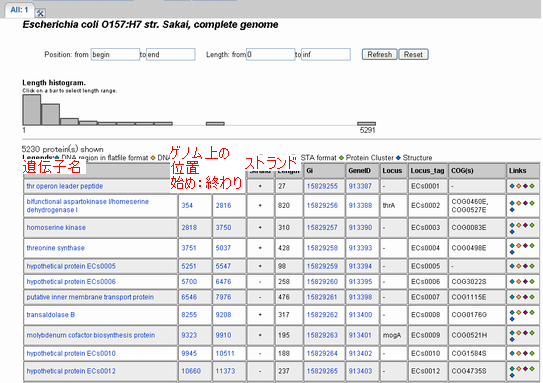Click end position 6476 link
543x383 pixels.
coord(223,282)
